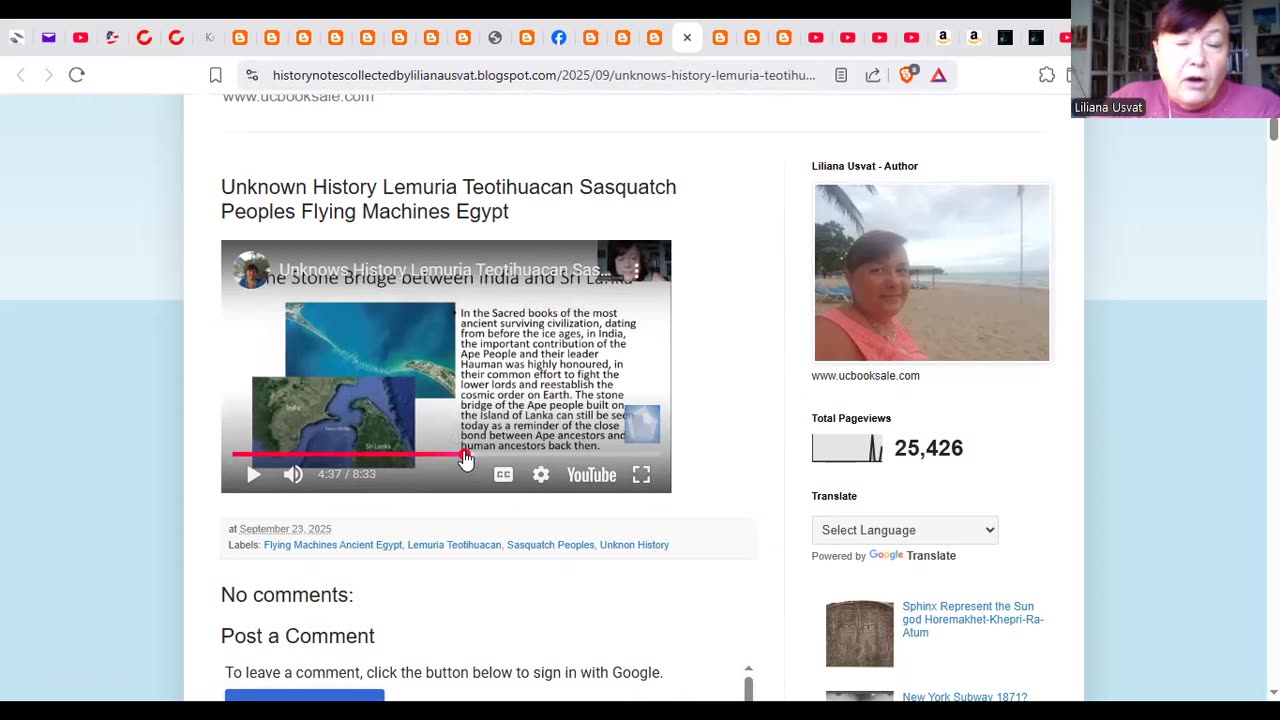Open the Sphinx Represent the Sun god link

[973, 619]
